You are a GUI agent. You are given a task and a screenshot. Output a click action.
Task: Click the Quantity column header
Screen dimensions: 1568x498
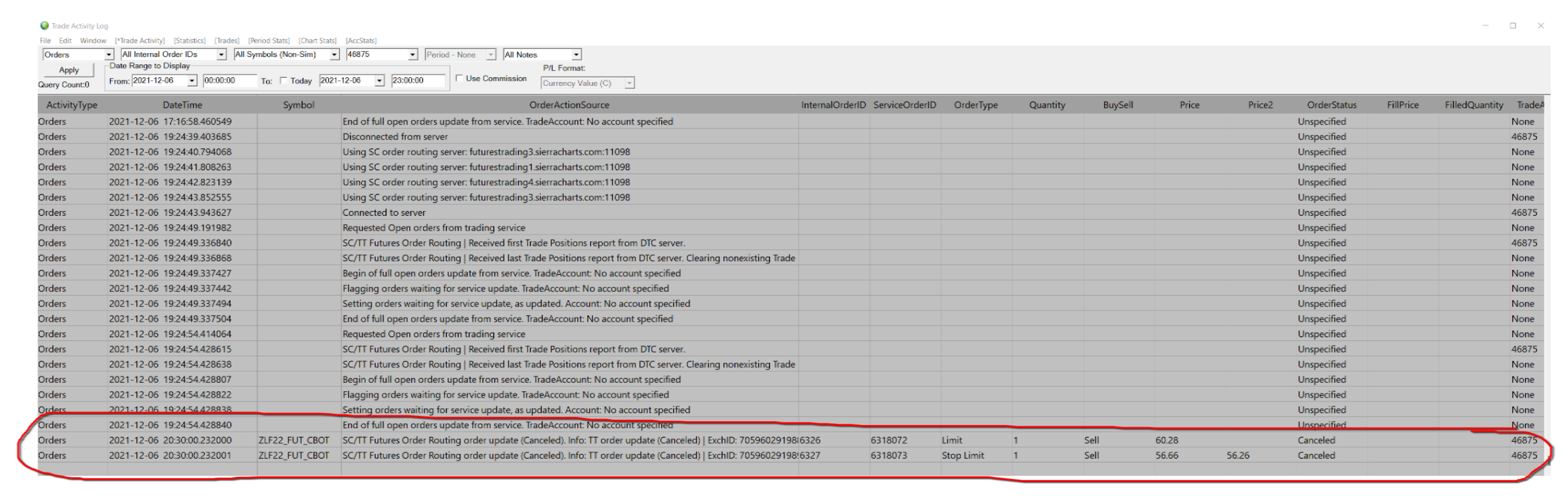pos(1047,105)
